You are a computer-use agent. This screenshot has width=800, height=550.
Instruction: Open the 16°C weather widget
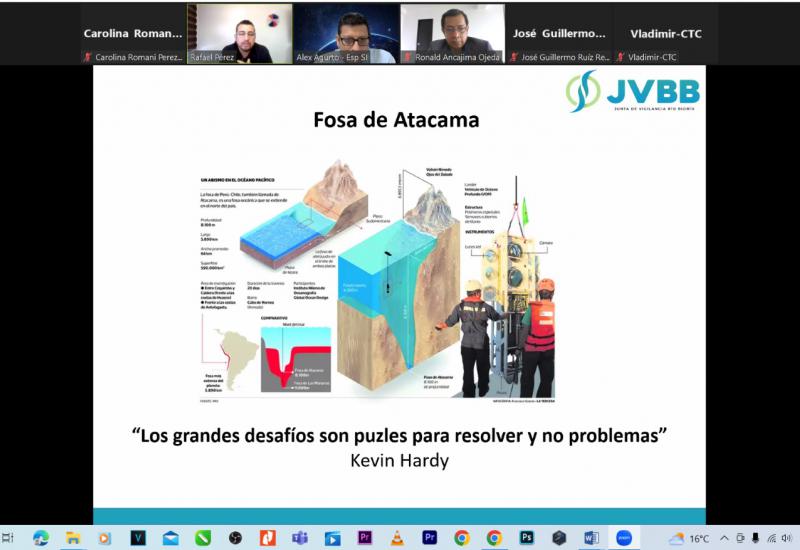tap(690, 538)
